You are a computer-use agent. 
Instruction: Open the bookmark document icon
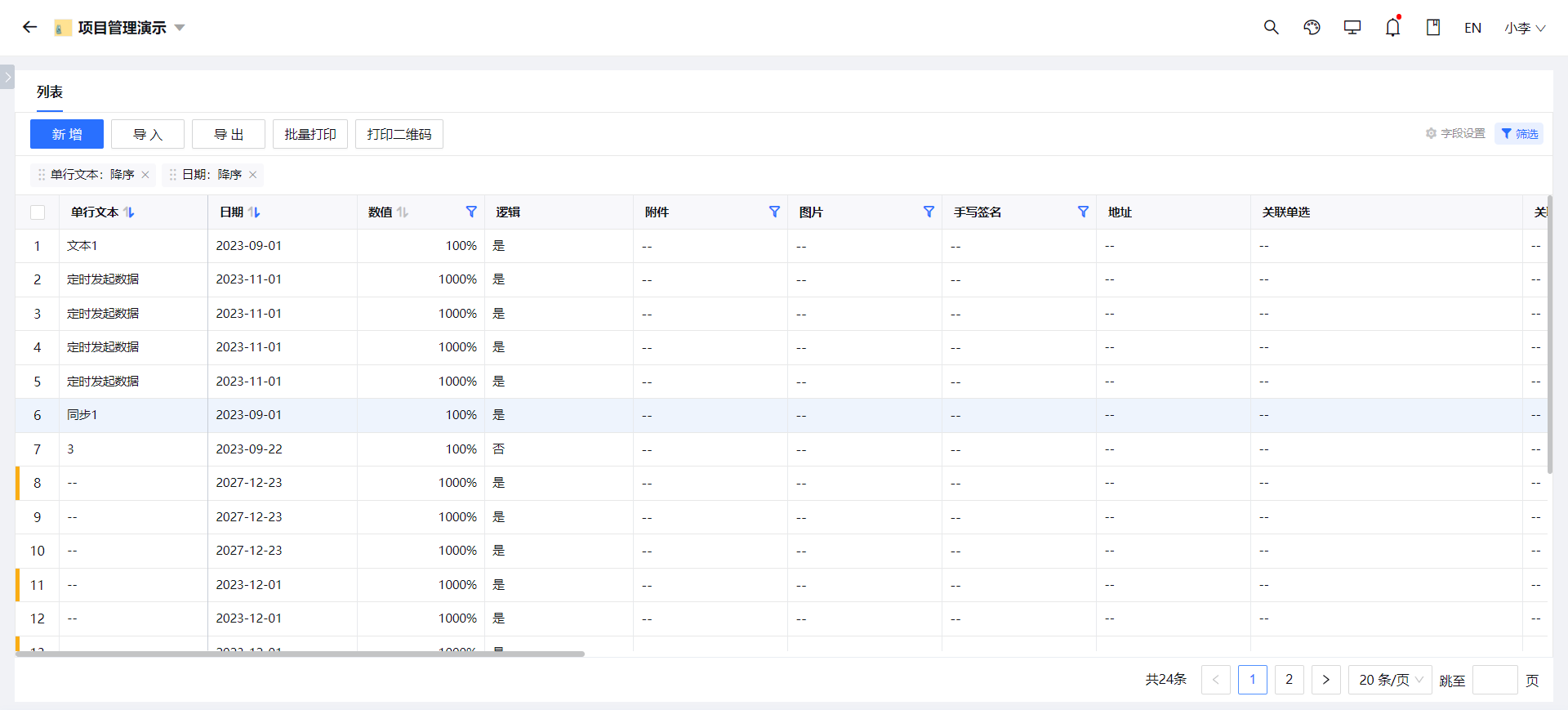(x=1433, y=27)
